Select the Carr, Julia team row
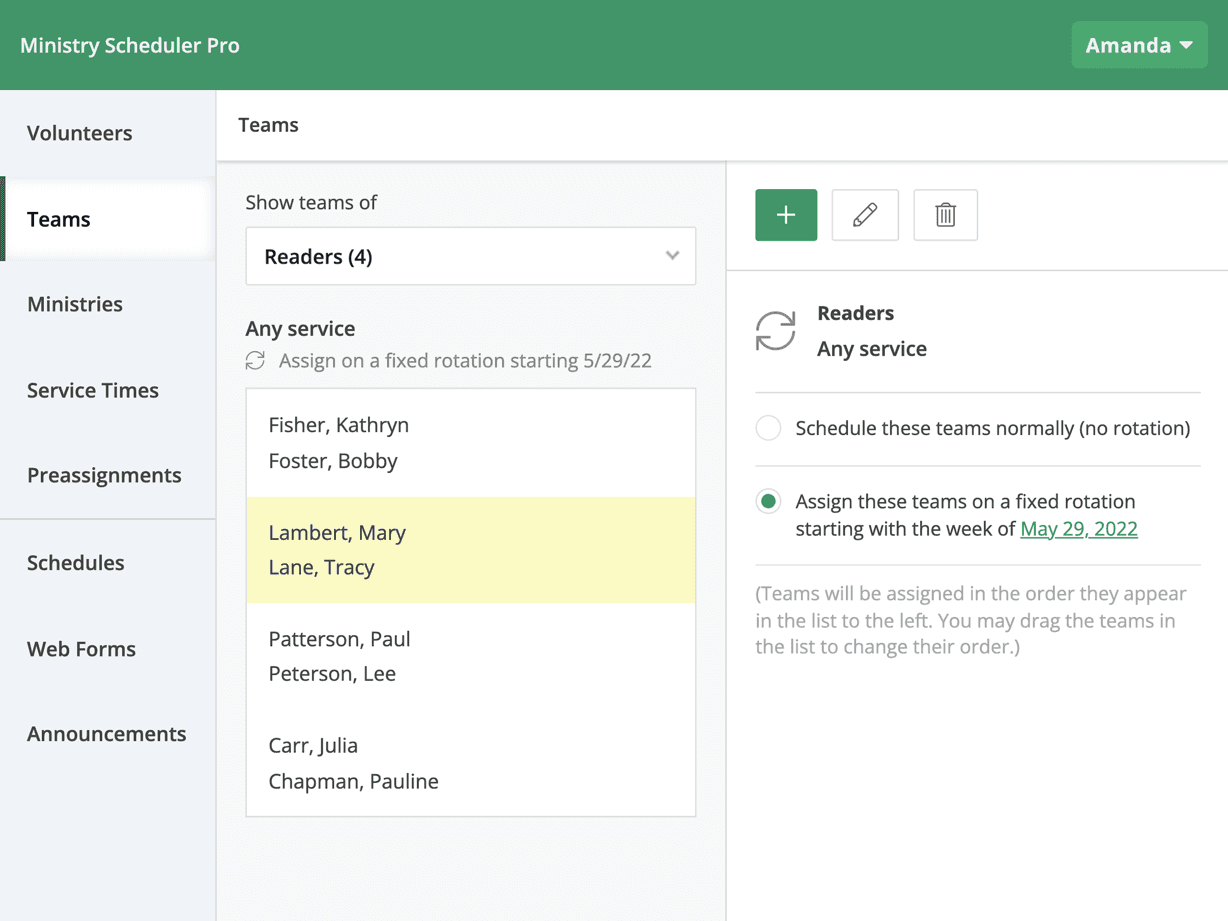 click(471, 763)
